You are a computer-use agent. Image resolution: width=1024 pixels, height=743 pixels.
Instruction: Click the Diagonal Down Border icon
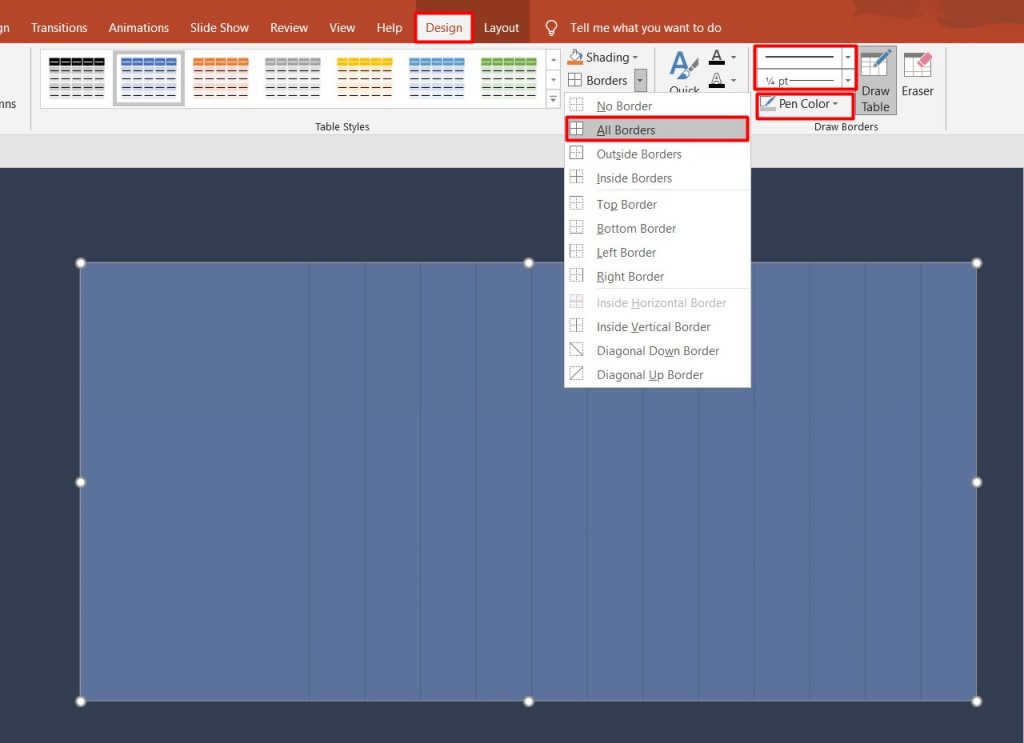click(x=577, y=349)
